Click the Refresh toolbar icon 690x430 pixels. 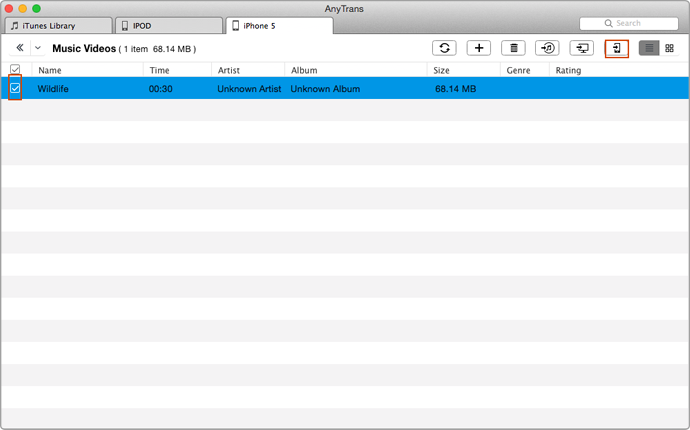pos(444,48)
